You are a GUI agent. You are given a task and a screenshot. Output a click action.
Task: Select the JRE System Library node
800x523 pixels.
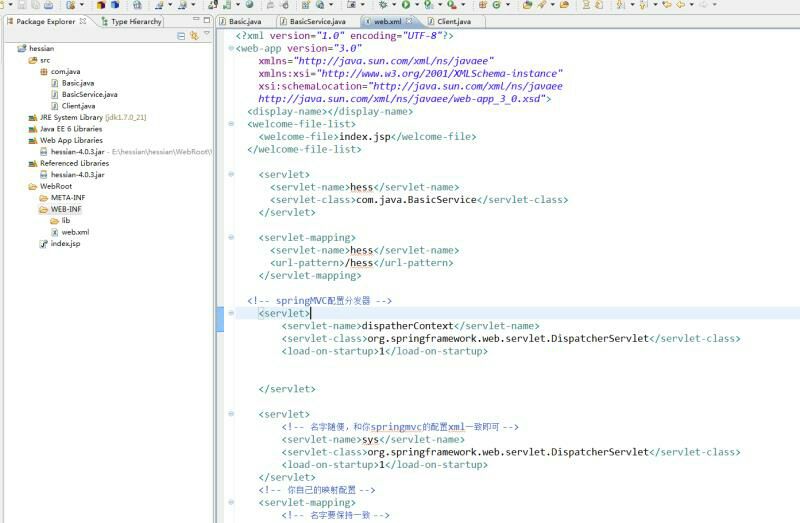78,117
